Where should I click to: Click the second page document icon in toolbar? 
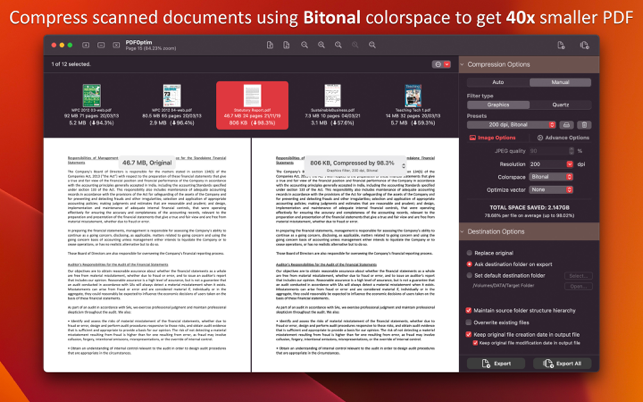(x=286, y=45)
